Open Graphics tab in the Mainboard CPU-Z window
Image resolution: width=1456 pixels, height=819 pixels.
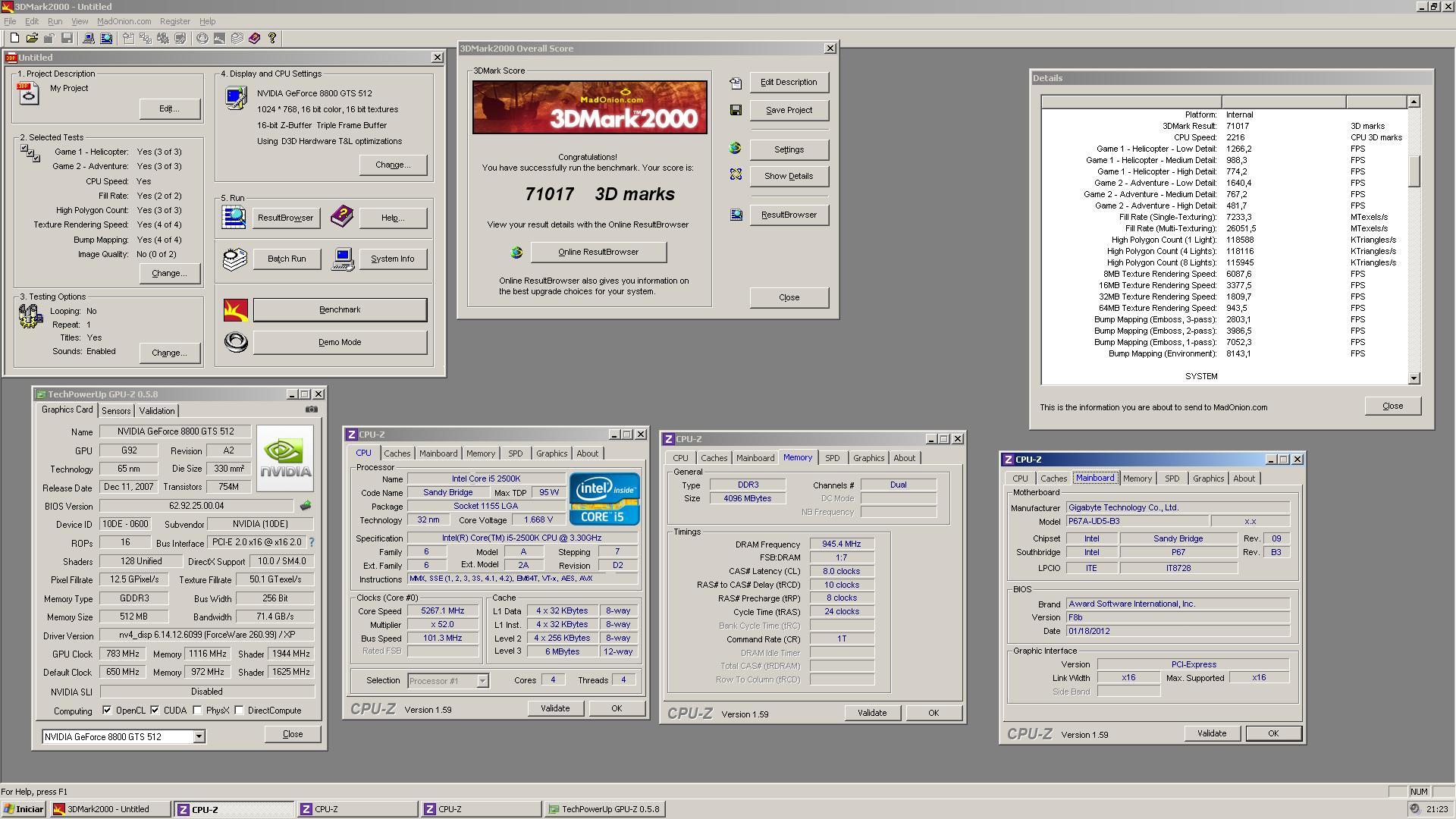1208,479
